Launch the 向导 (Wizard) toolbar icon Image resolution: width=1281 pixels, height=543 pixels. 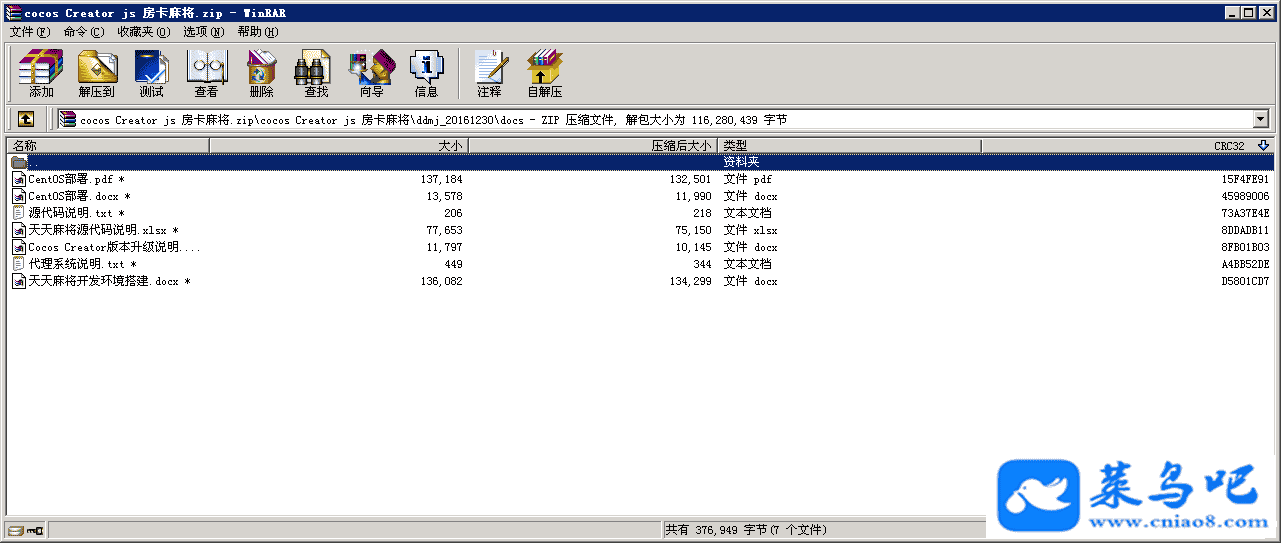coord(371,73)
